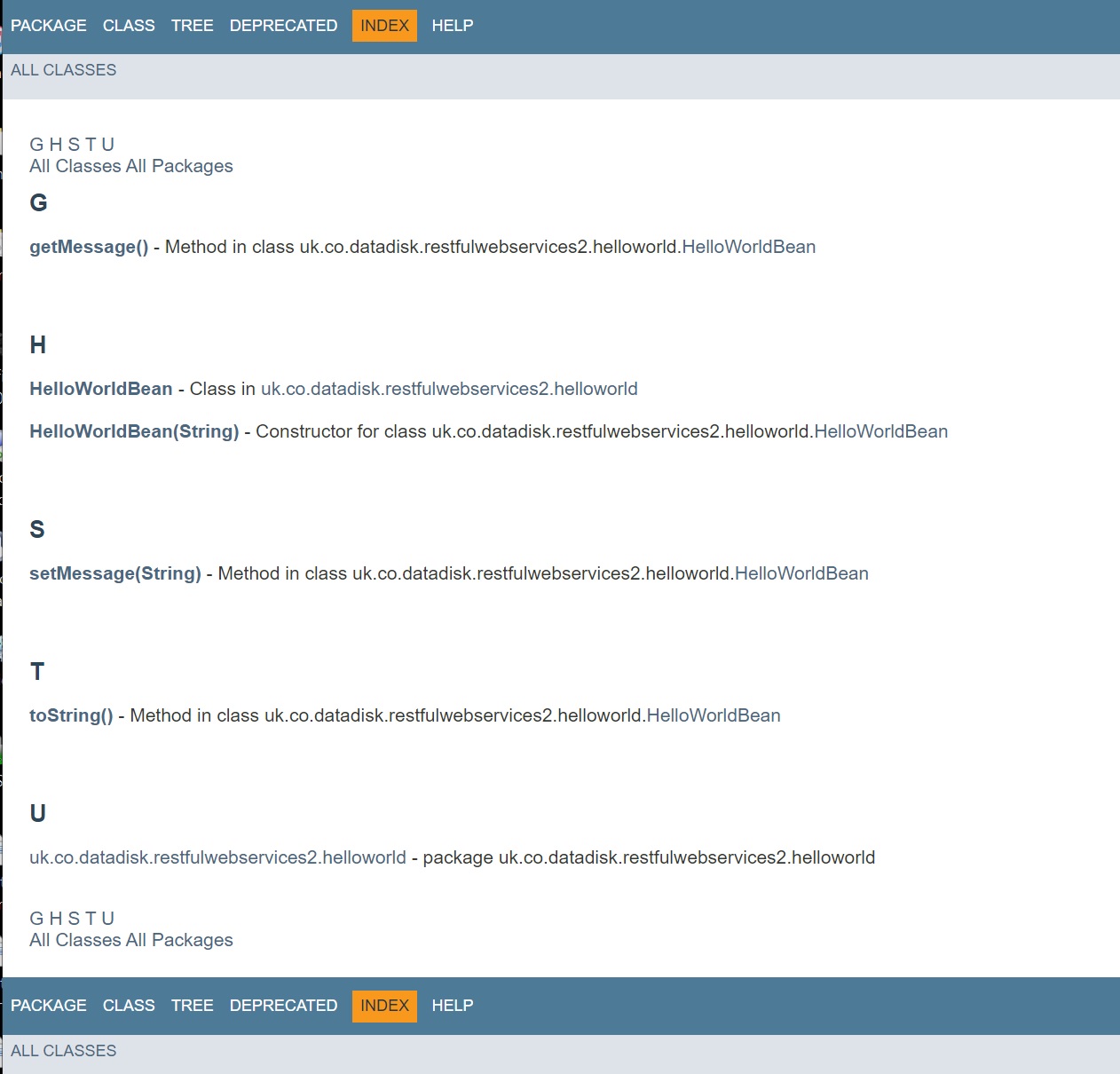Open the getMessage() method link
This screenshot has width=1120, height=1074.
89,247
